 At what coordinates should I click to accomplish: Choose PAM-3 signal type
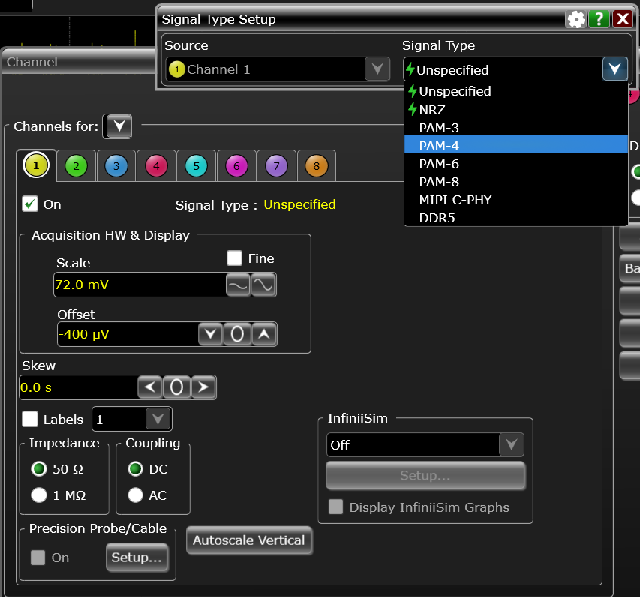516,127
